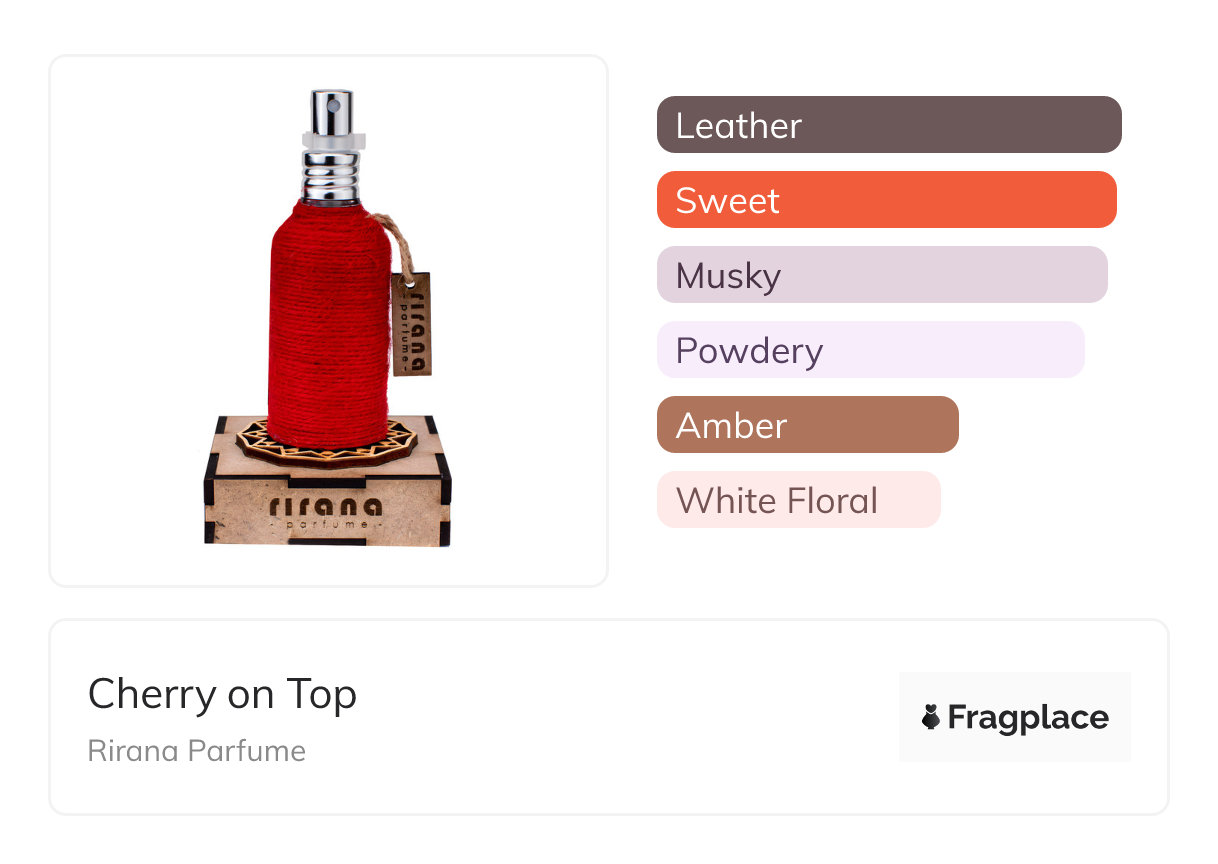
Task: Select the Sweet accord bar
Action: (885, 200)
